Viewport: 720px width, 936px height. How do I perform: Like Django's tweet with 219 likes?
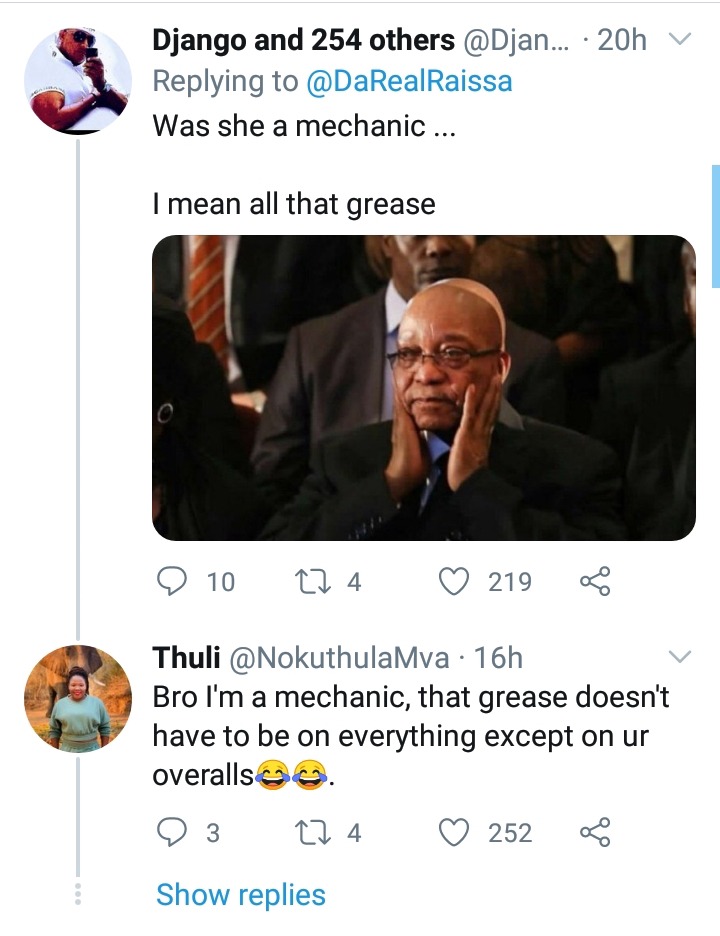(454, 581)
